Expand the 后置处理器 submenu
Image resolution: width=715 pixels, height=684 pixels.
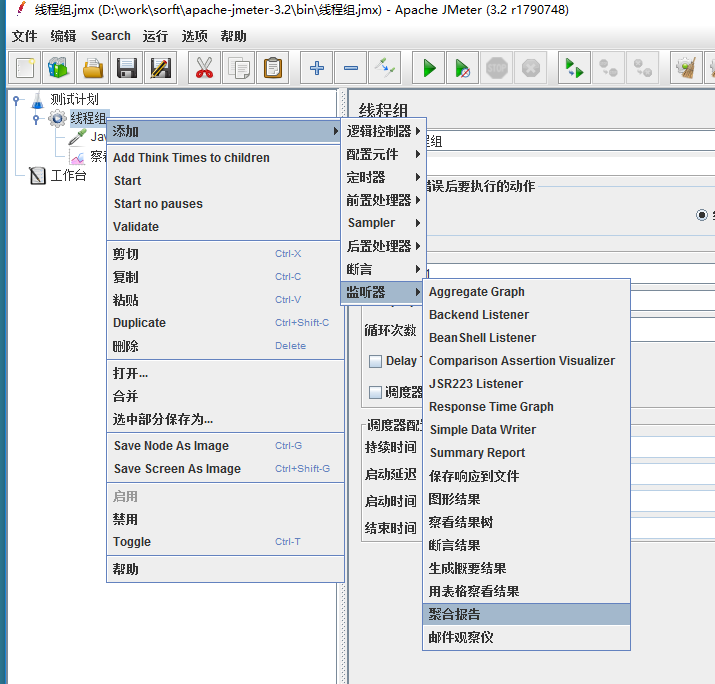pyautogui.click(x=383, y=246)
